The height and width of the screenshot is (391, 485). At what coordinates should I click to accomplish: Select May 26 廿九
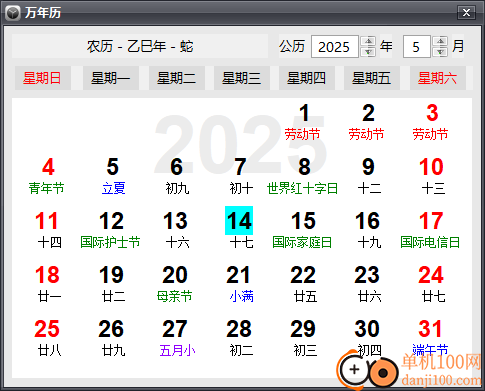[x=113, y=338]
